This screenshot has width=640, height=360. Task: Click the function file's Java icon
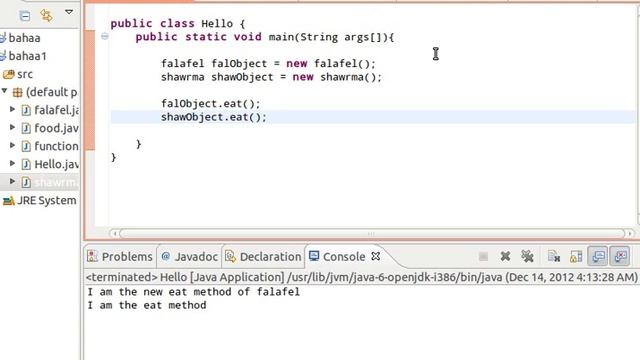[26, 146]
